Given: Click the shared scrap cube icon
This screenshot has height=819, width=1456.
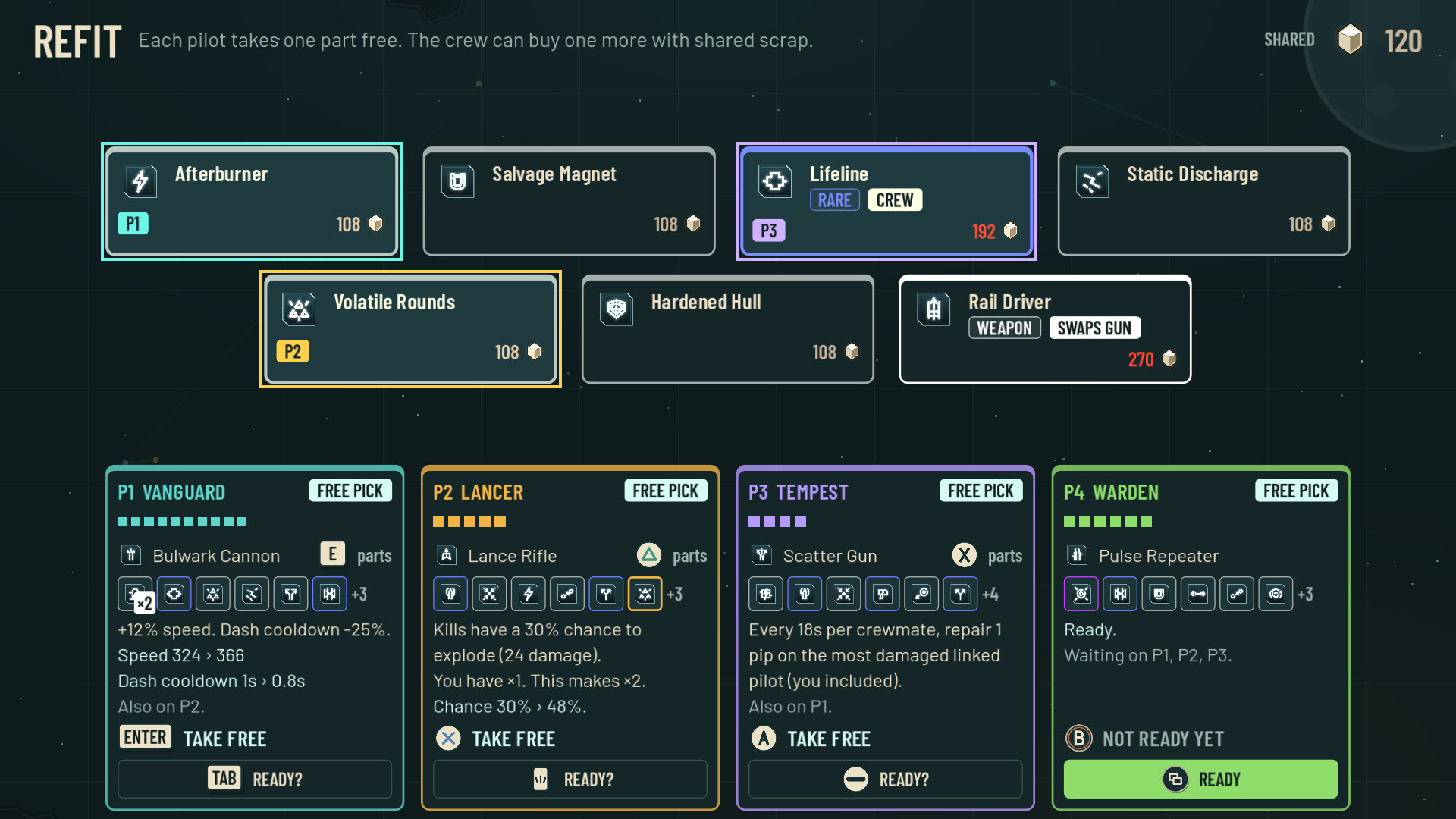Looking at the screenshot, I should tap(1351, 39).
